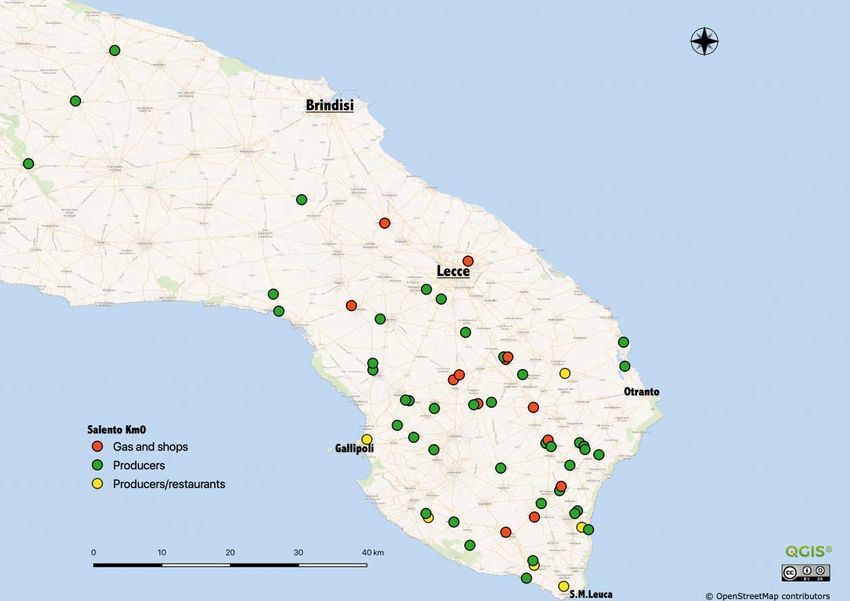850x601 pixels.
Task: Click the westernmost green producer marker
Action: pyautogui.click(x=28, y=164)
